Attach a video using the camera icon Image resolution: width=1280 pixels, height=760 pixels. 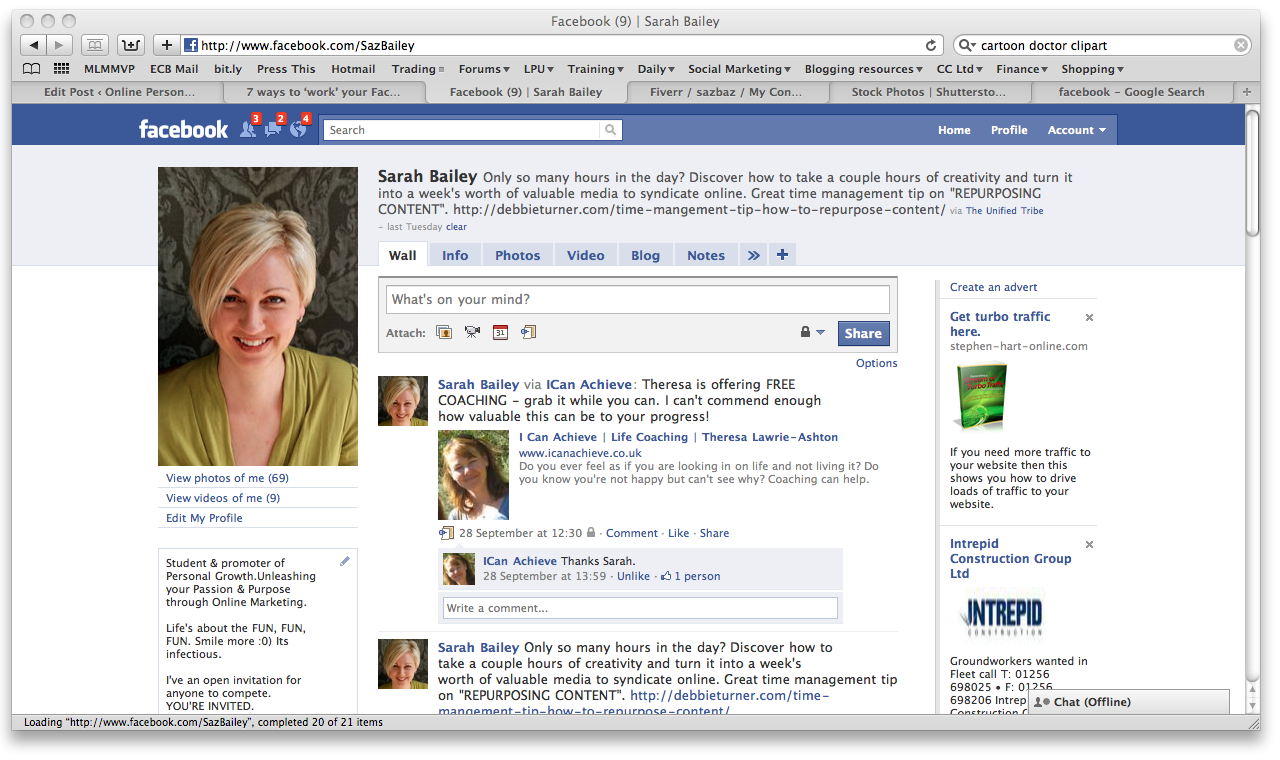point(471,331)
